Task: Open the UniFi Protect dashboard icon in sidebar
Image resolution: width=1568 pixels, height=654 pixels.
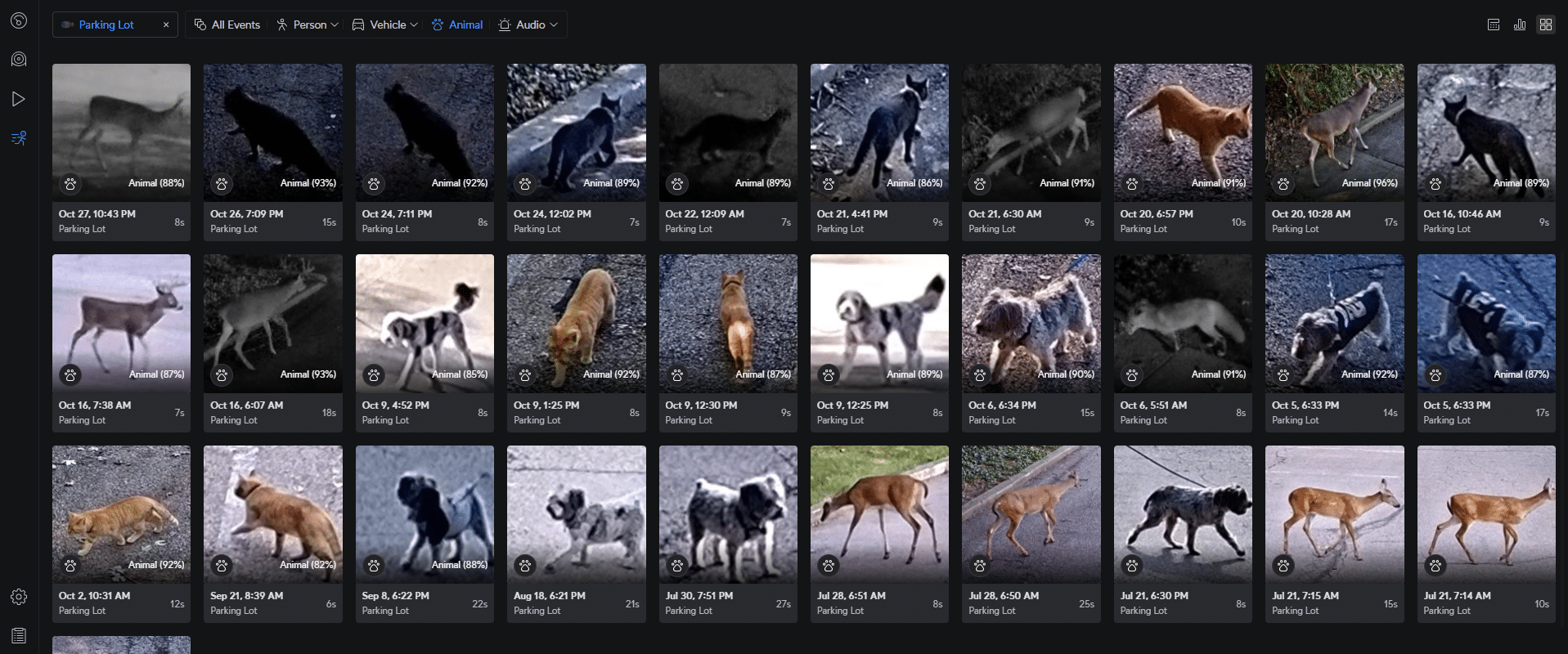Action: pos(19,20)
